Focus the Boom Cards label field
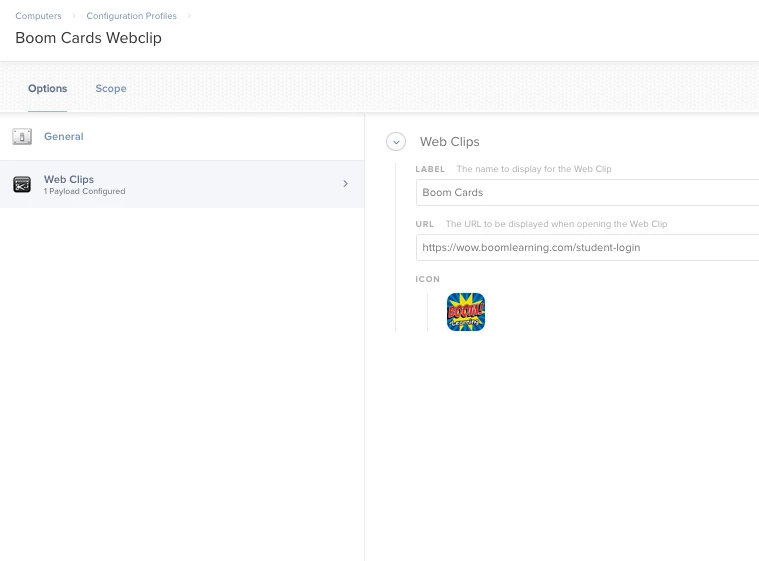This screenshot has height=561, width=759. 587,193
